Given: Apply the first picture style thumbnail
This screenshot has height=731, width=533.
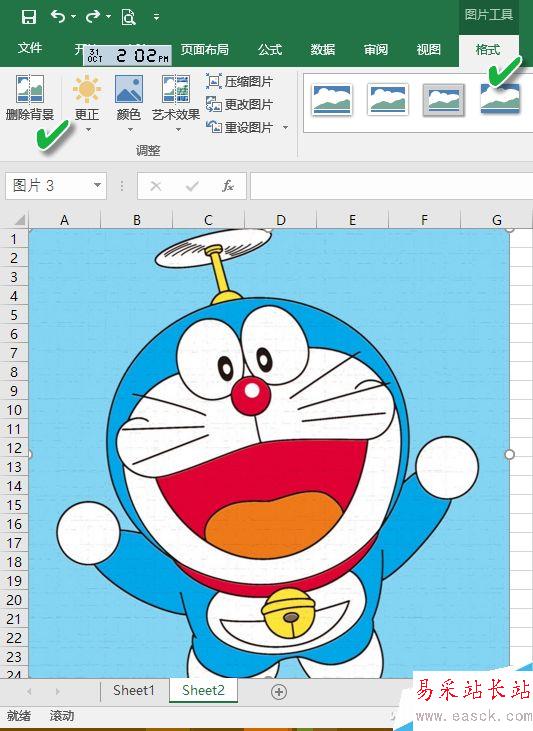Looking at the screenshot, I should point(332,99).
